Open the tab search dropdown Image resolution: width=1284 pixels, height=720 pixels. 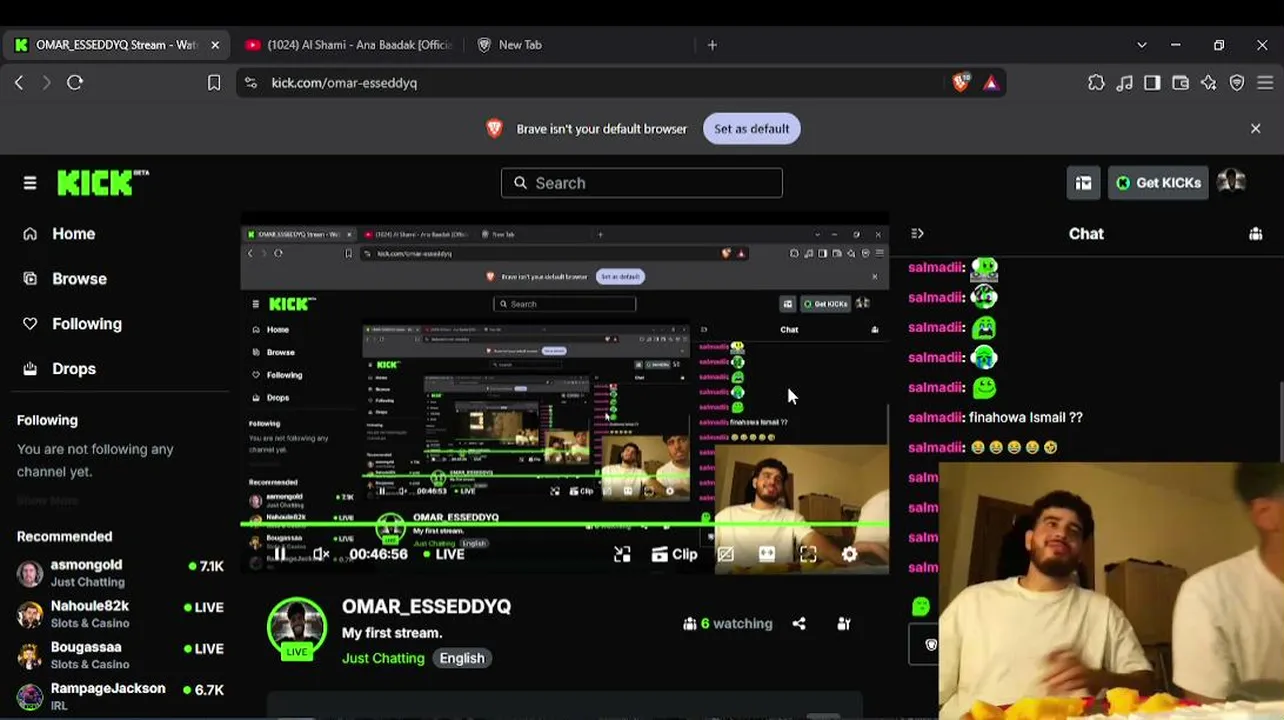(x=1142, y=45)
